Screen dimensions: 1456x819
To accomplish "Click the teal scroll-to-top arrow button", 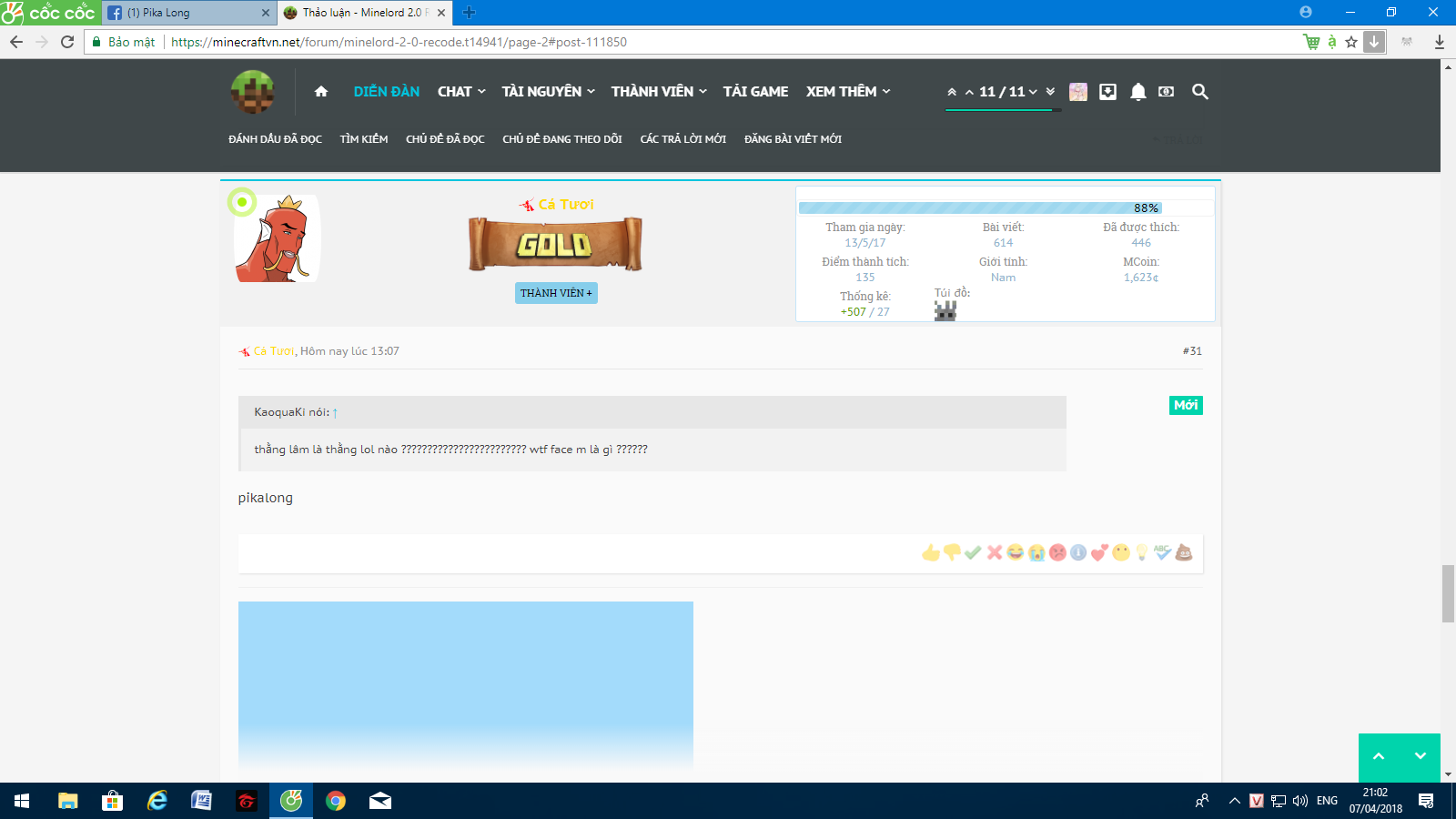I will 1379,757.
